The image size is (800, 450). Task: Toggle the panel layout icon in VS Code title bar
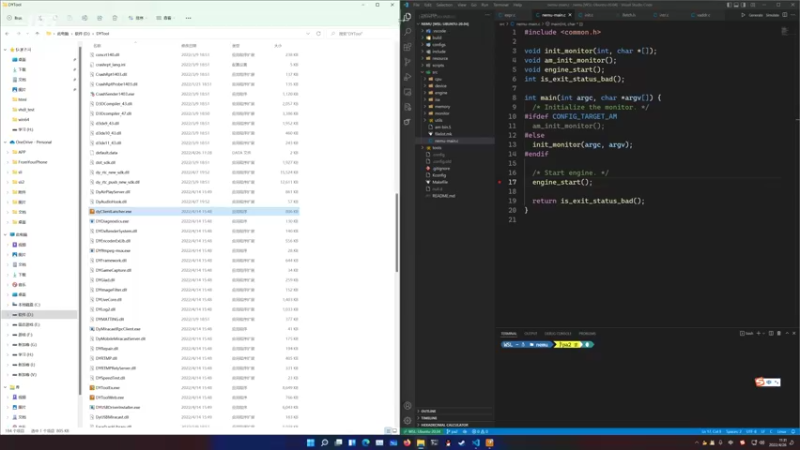tap(736, 5)
